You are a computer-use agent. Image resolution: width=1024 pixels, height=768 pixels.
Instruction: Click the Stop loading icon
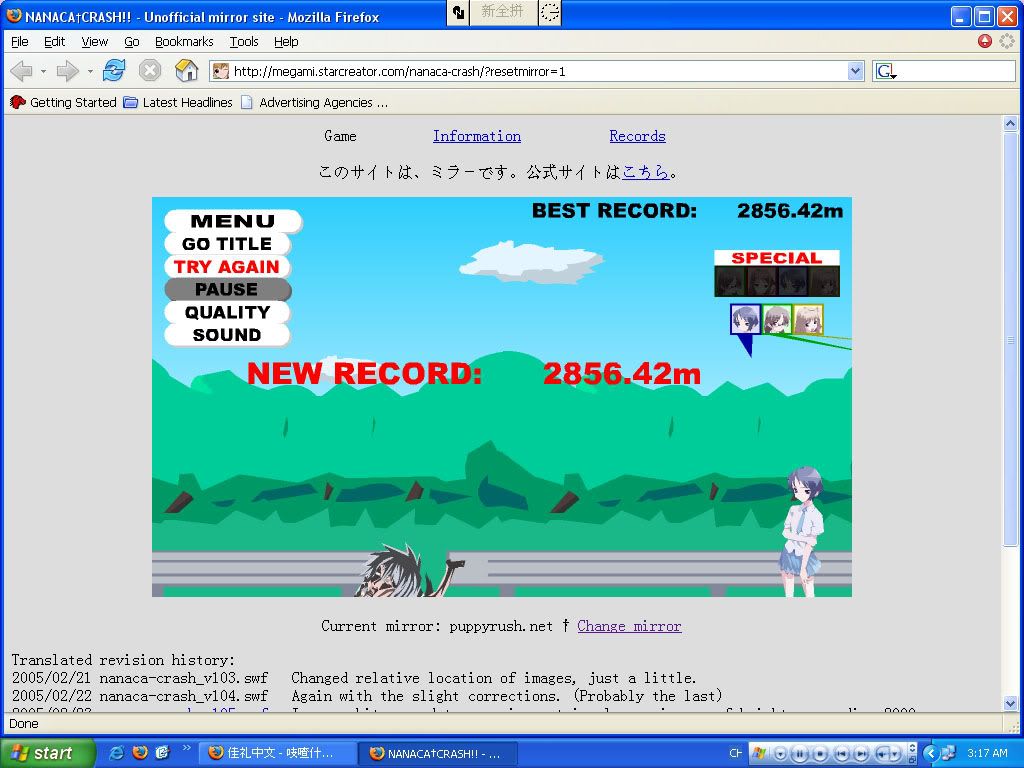150,71
